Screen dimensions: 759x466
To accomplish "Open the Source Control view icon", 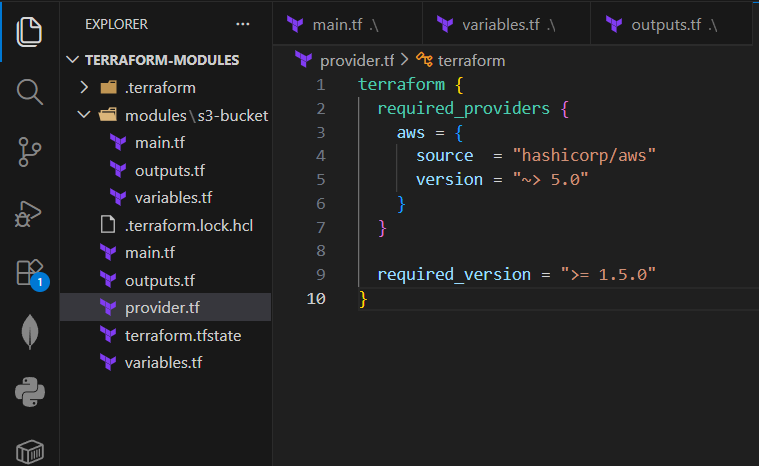I will (x=29, y=152).
